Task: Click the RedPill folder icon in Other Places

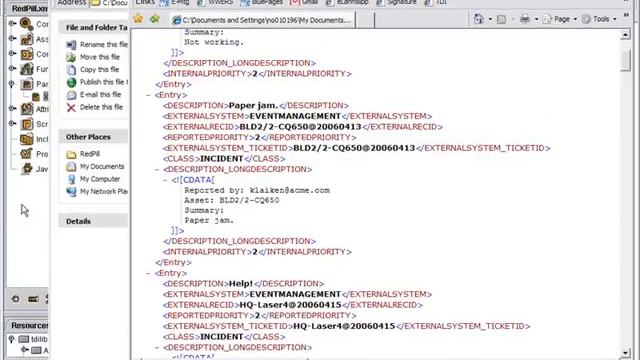Action: click(71, 154)
